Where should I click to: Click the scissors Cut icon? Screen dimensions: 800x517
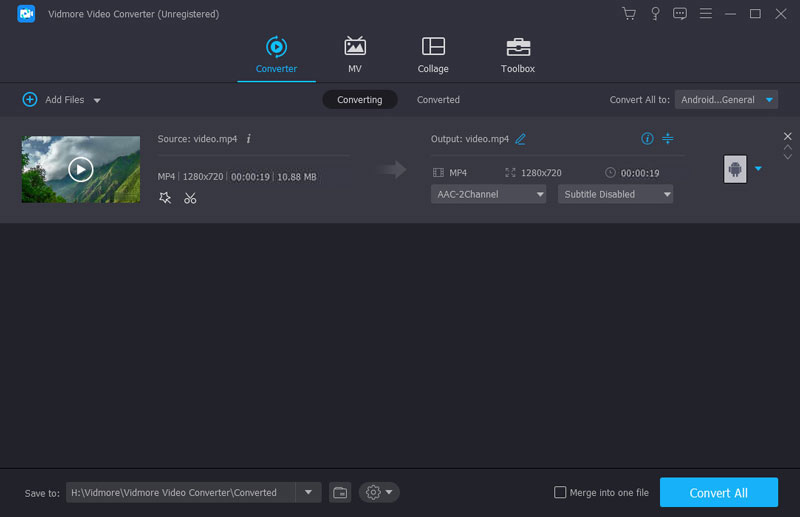(x=190, y=198)
